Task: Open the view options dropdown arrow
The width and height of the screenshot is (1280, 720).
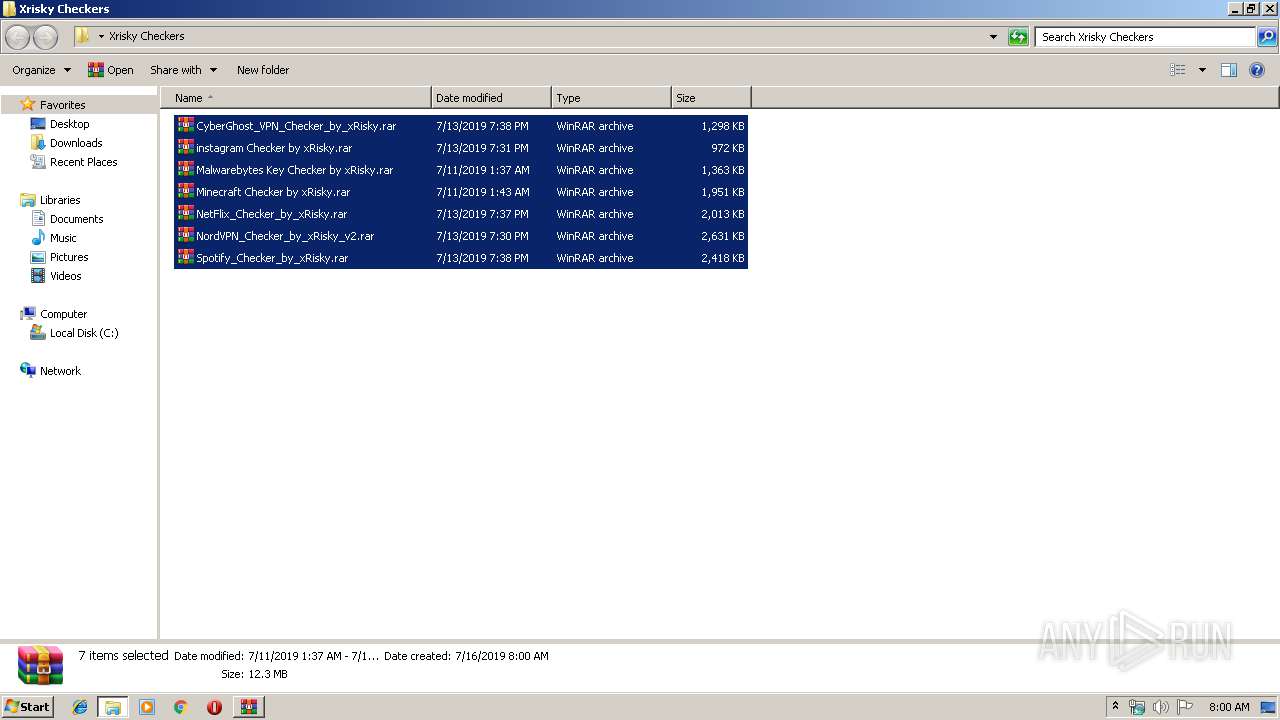Action: (1202, 70)
